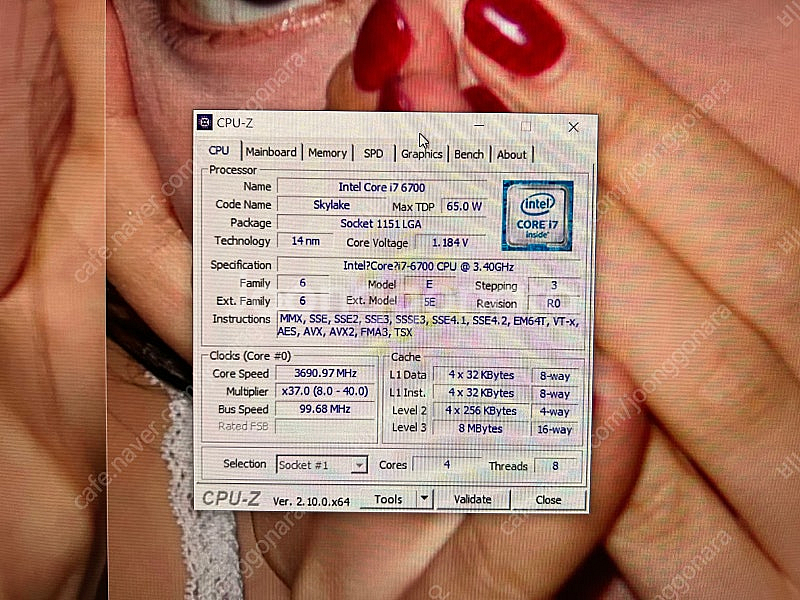
Task: Click the CPU-Z app icon in title bar
Action: [x=205, y=122]
